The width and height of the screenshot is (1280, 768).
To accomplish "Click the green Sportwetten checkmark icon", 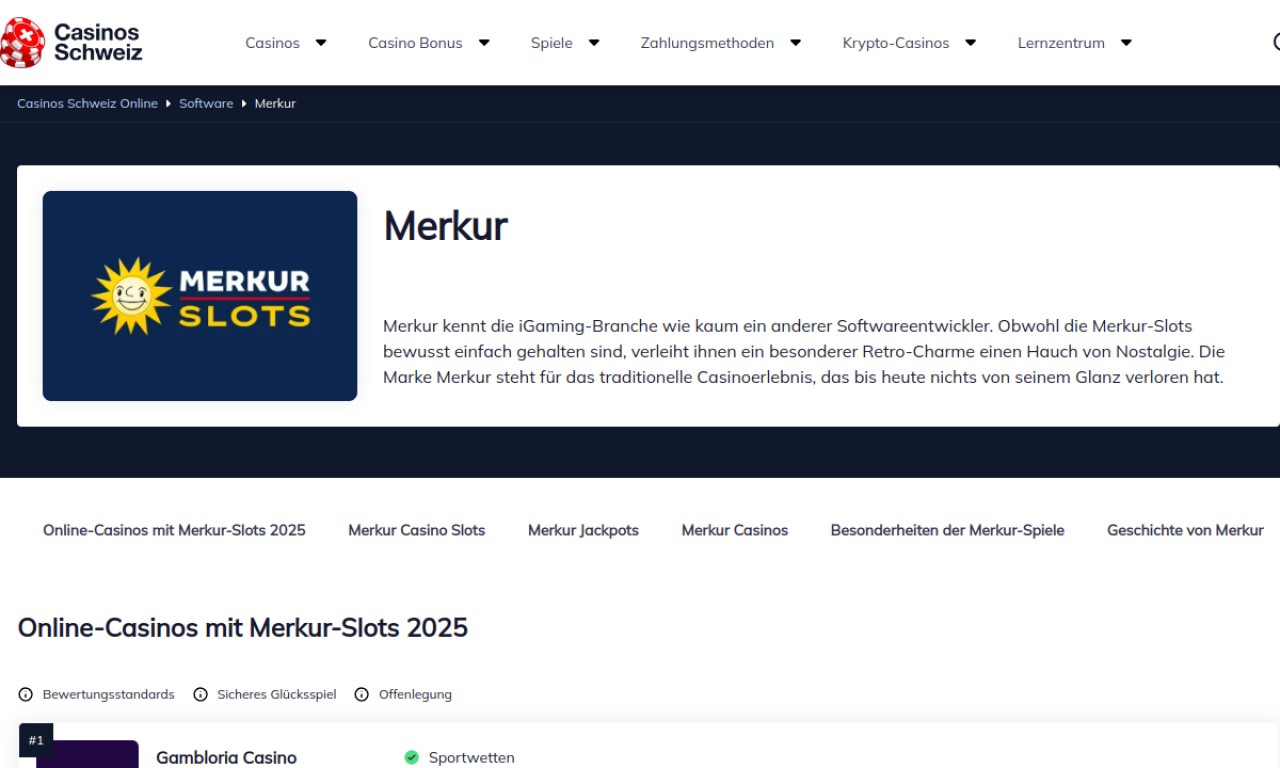I will 411,757.
